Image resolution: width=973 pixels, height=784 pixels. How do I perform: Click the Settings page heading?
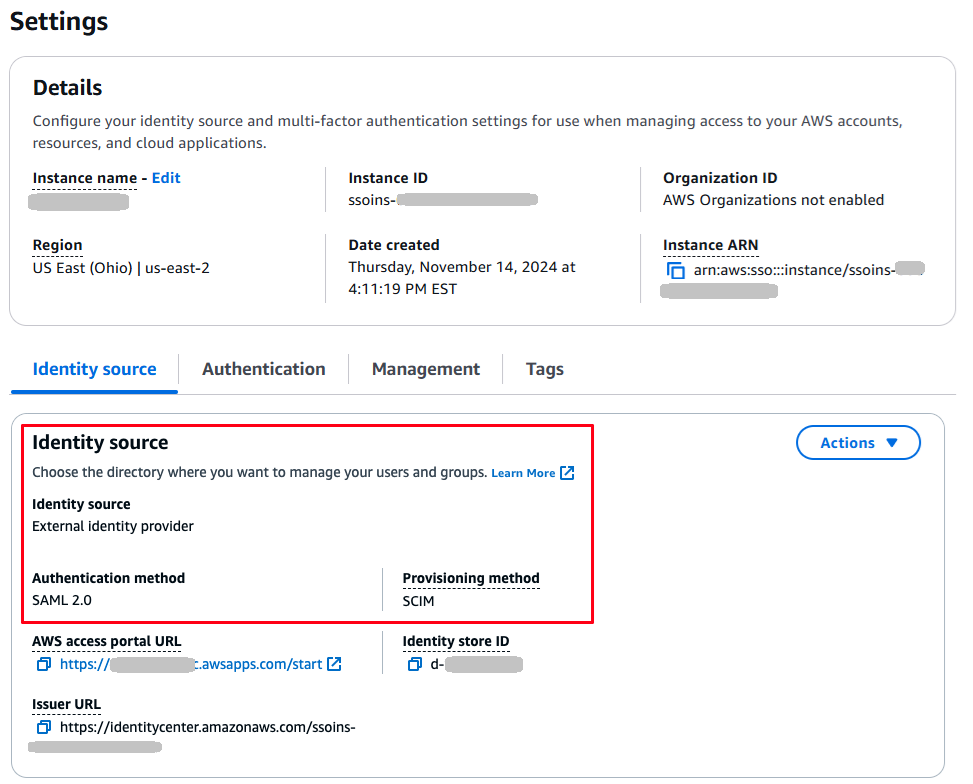coord(58,22)
